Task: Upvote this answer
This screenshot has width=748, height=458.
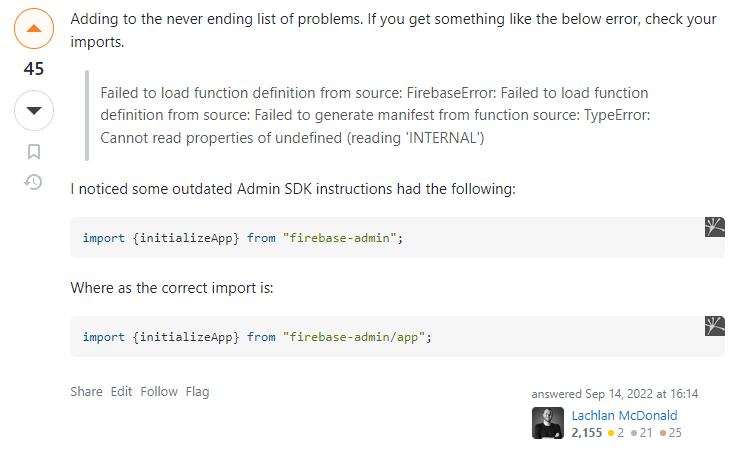Action: click(x=34, y=29)
